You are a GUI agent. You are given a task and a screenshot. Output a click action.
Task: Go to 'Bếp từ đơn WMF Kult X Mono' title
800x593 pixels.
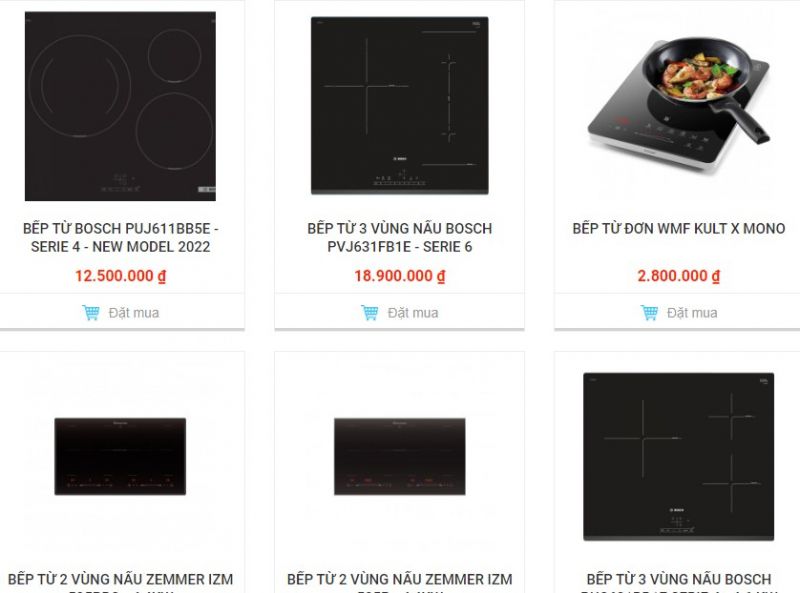[679, 229]
